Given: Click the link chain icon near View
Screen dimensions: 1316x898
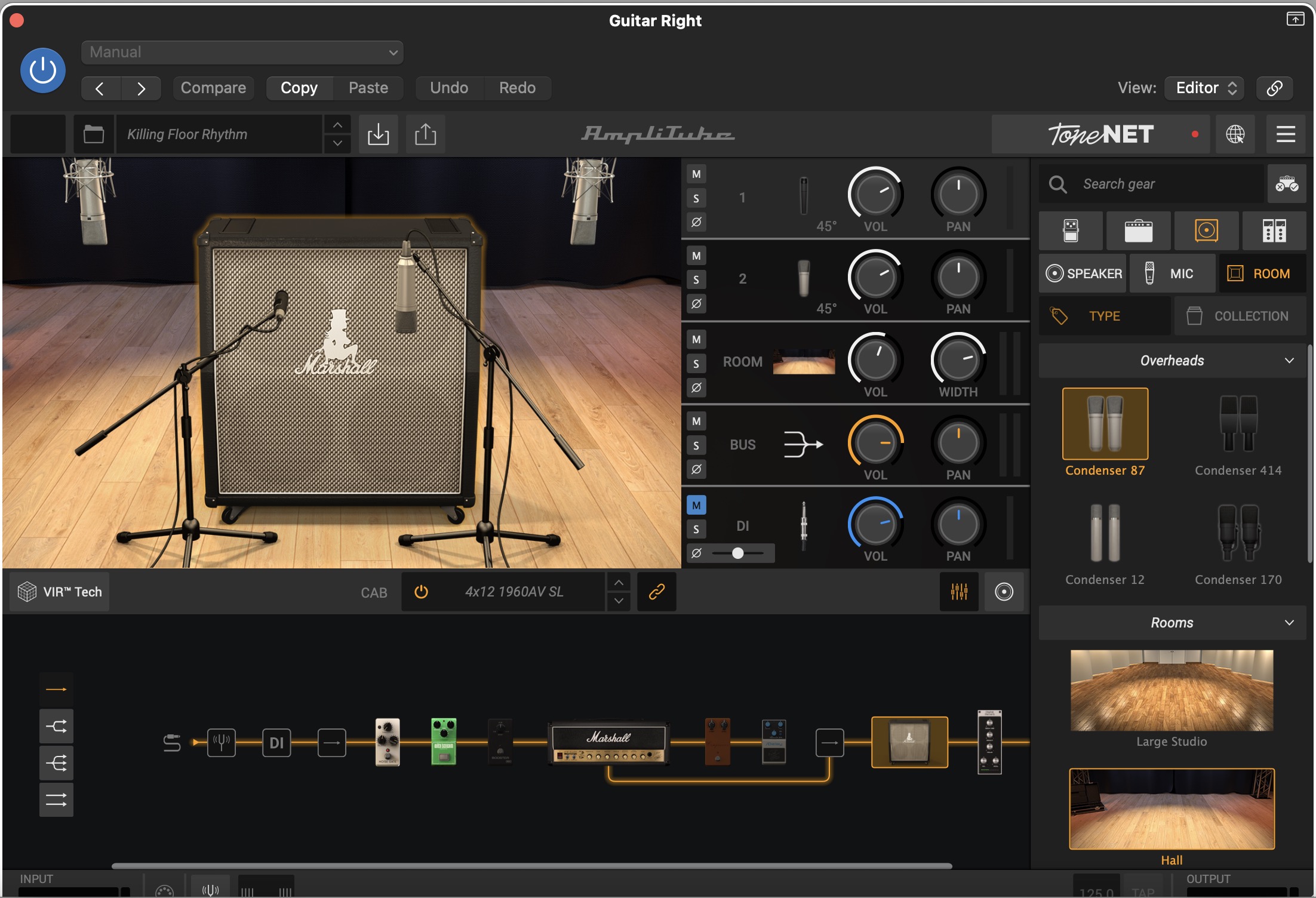Looking at the screenshot, I should [1274, 88].
